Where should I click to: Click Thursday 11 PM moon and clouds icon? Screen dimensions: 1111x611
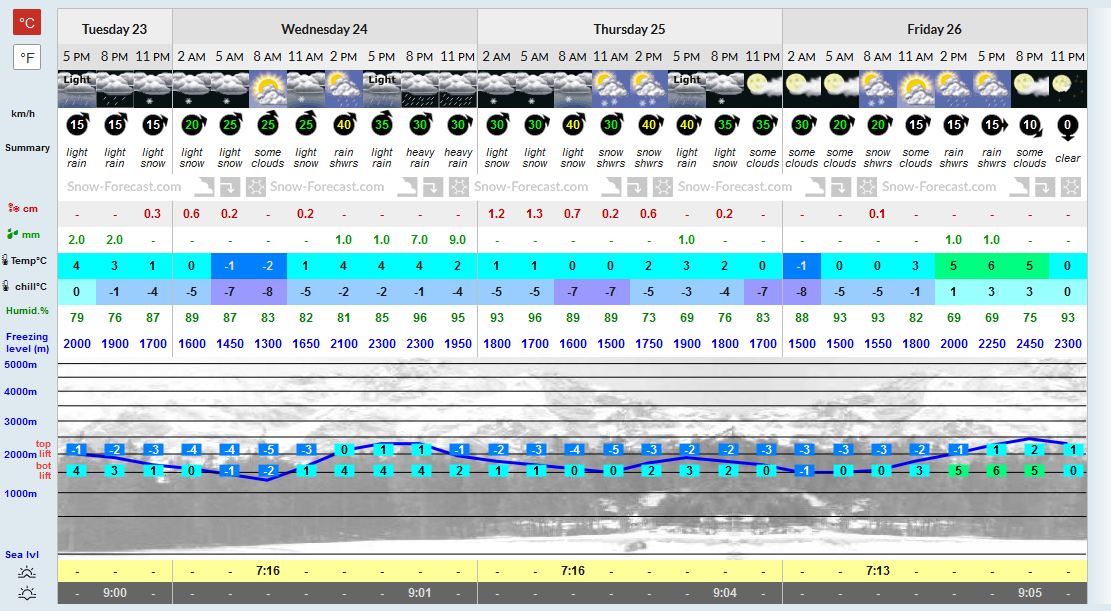point(762,89)
